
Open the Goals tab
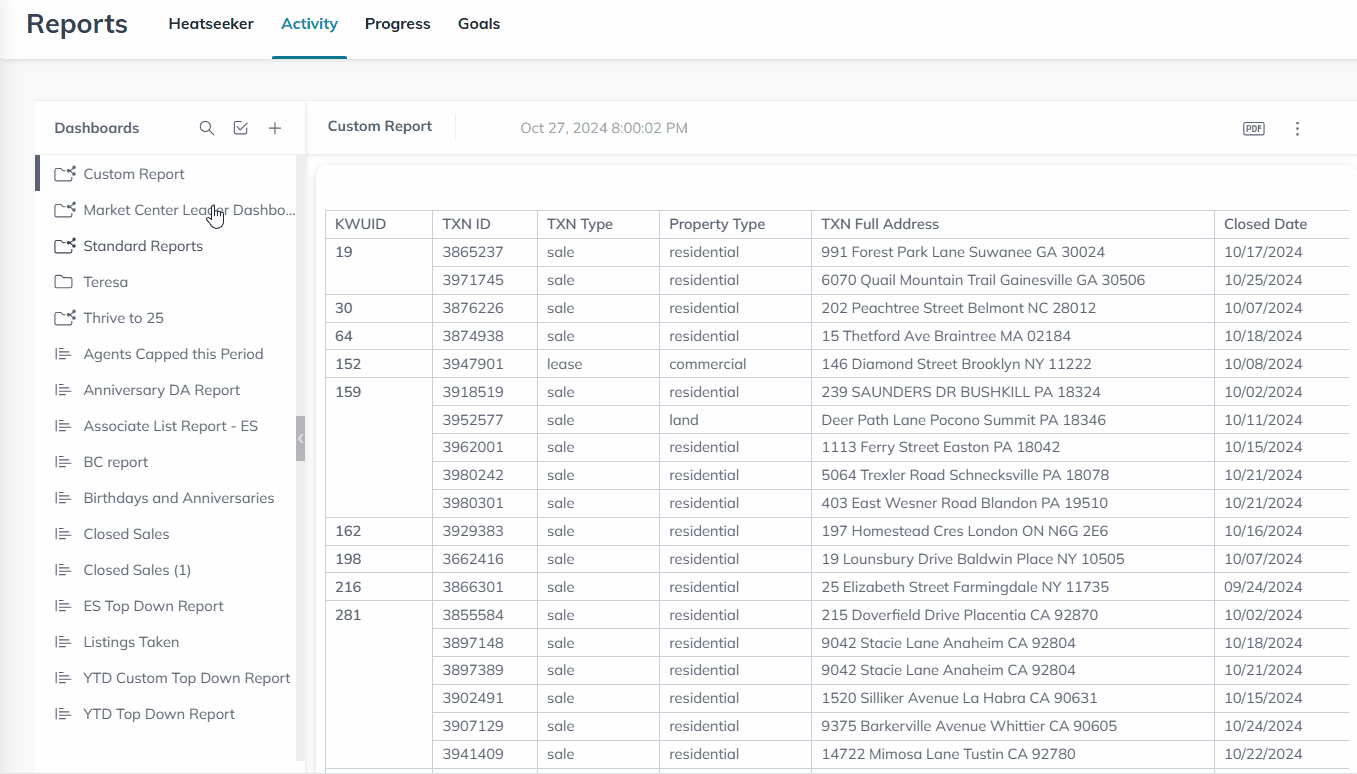479,24
